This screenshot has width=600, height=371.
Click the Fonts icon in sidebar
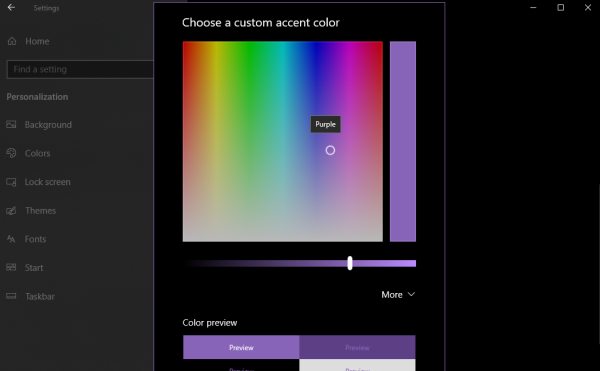[x=11, y=239]
